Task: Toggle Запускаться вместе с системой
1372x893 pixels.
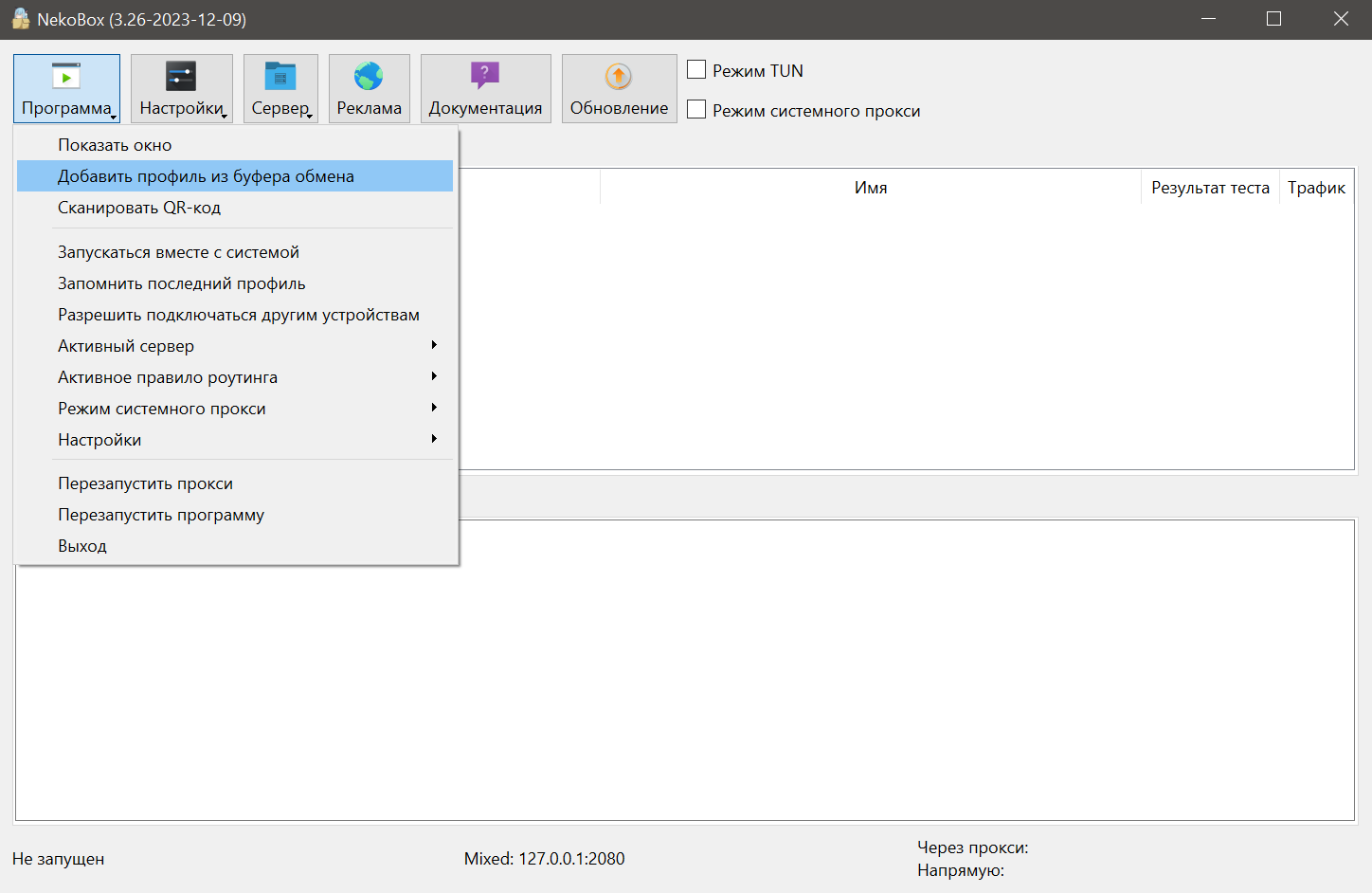Action: click(x=235, y=252)
